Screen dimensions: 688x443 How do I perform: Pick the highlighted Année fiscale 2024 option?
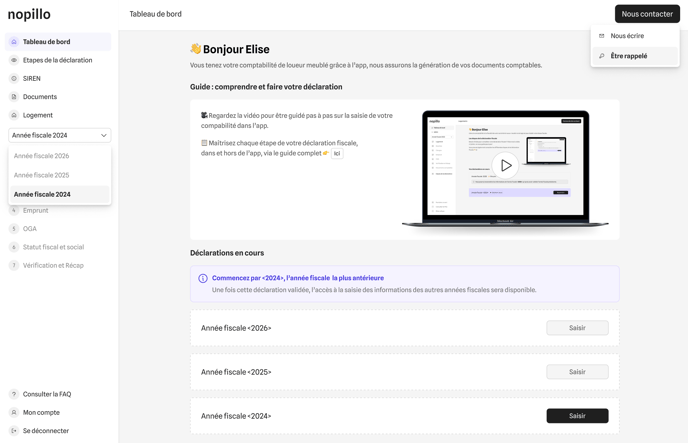[42, 194]
